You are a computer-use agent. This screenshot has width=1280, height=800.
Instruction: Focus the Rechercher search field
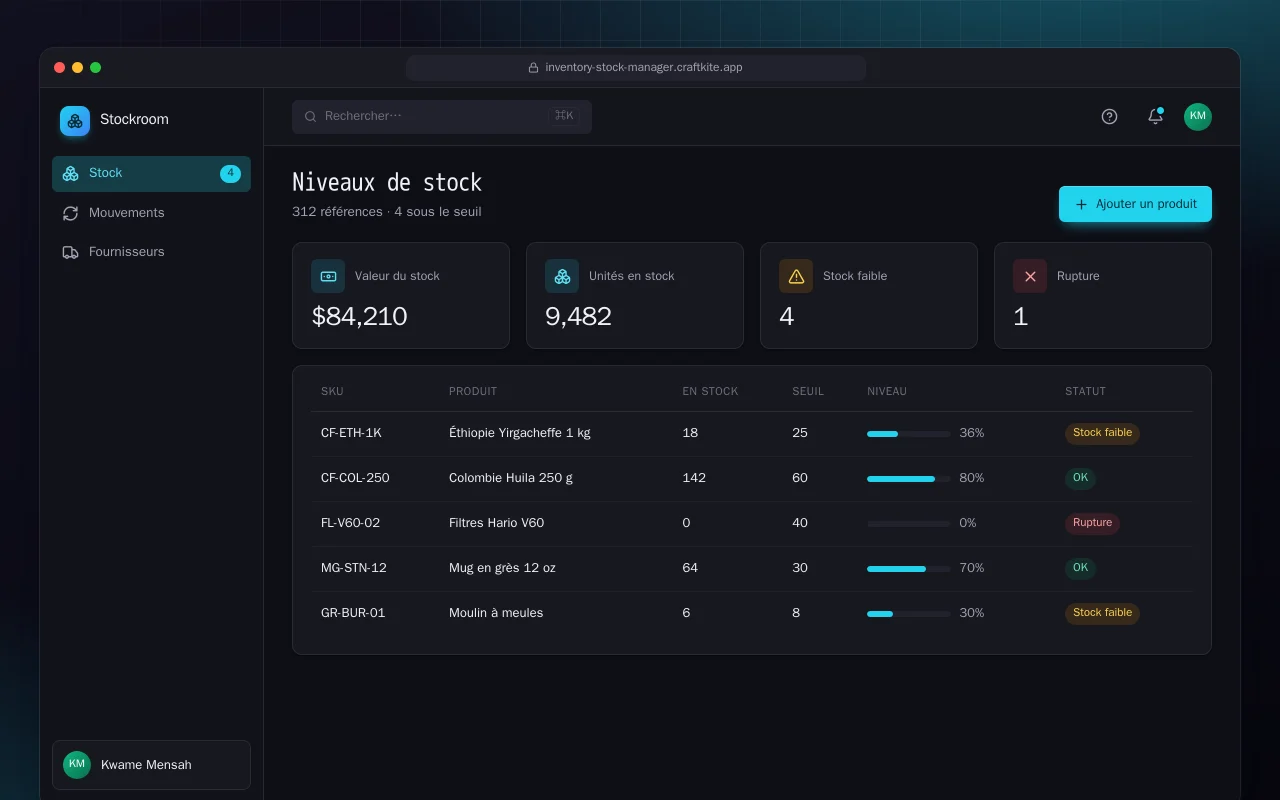coord(442,116)
